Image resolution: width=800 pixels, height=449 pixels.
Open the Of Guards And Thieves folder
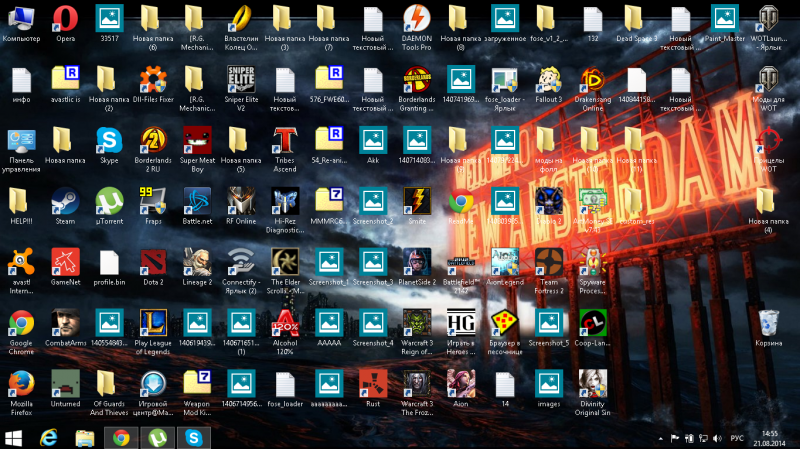pyautogui.click(x=109, y=384)
